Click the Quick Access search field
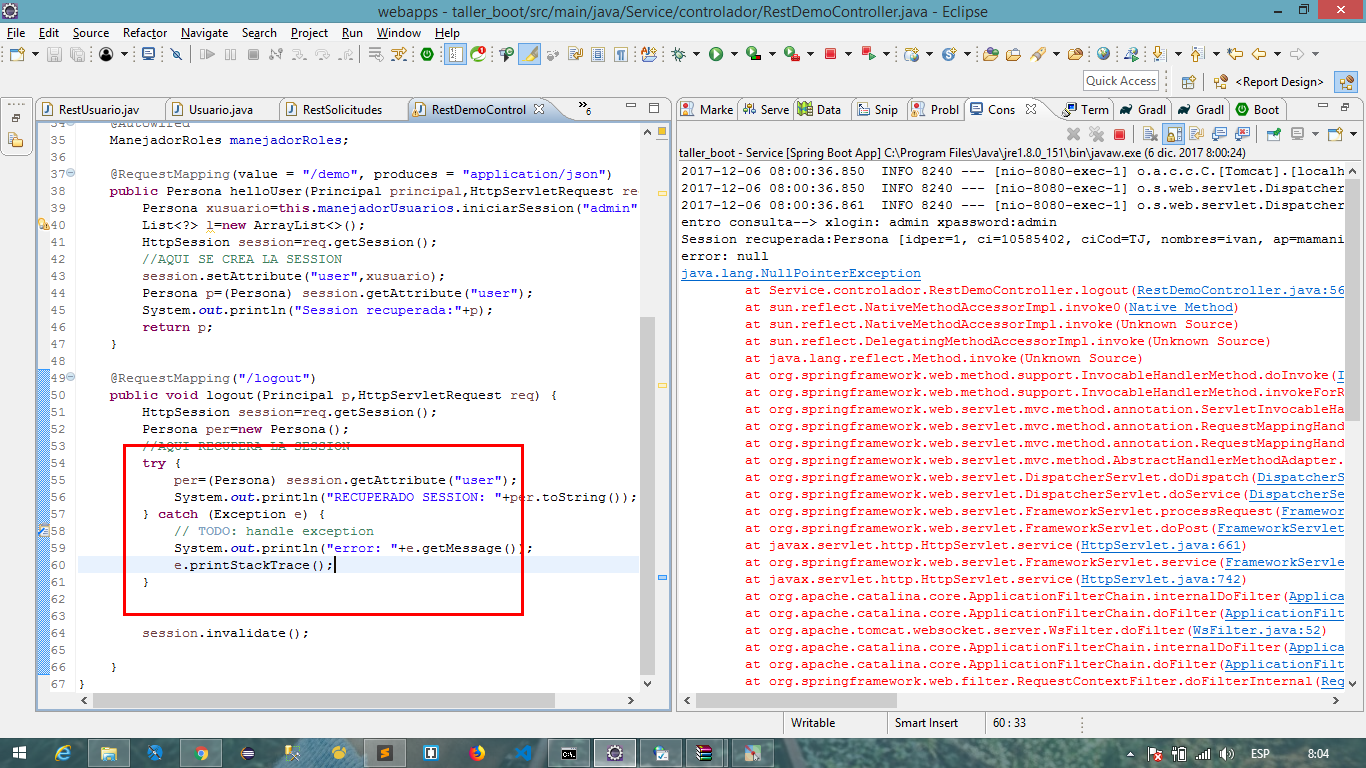 point(1121,81)
